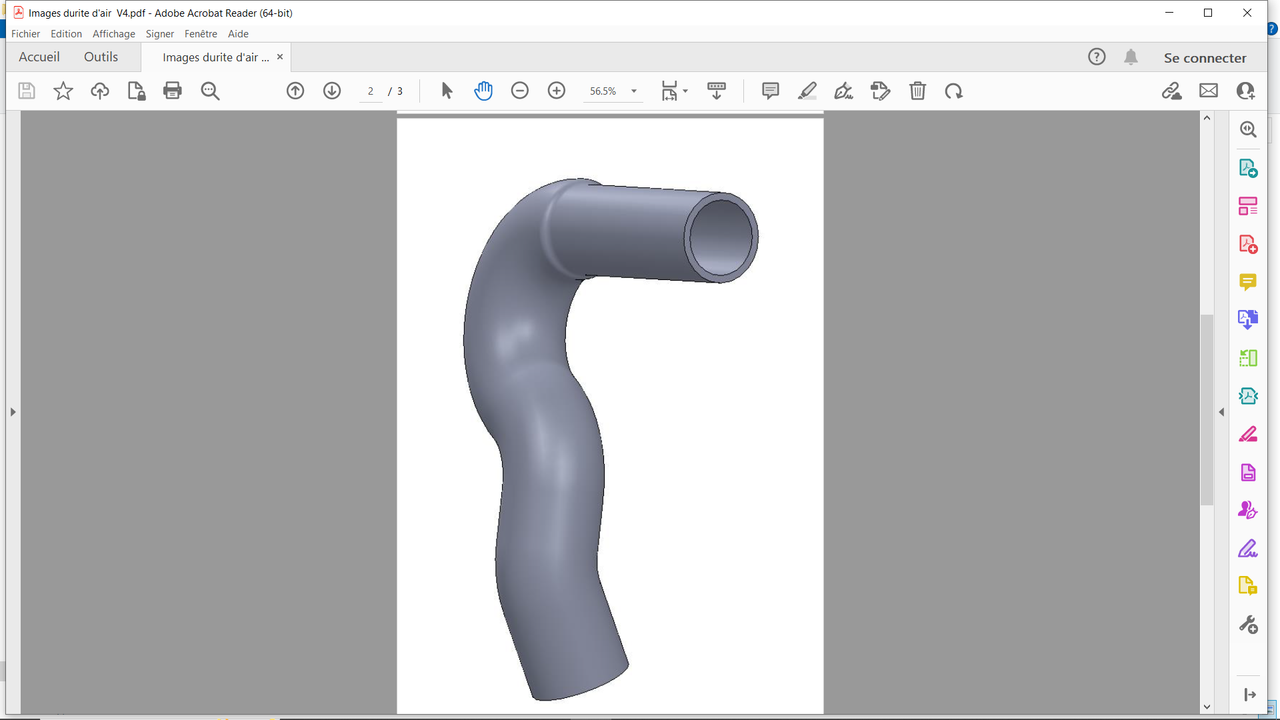
Task: Open the Scan and OCR tool
Action: click(x=1248, y=396)
